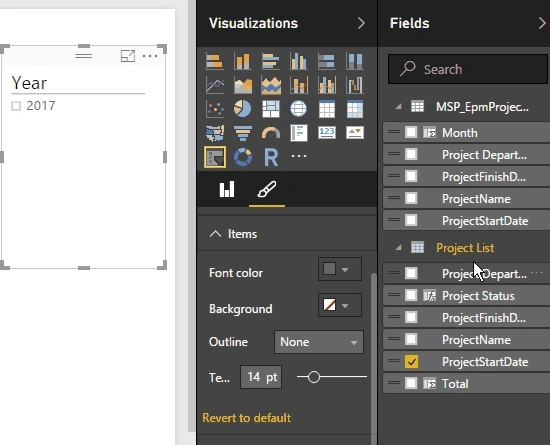
Task: Toggle the 2017 checkbox in Year slicer
Action: (16, 106)
